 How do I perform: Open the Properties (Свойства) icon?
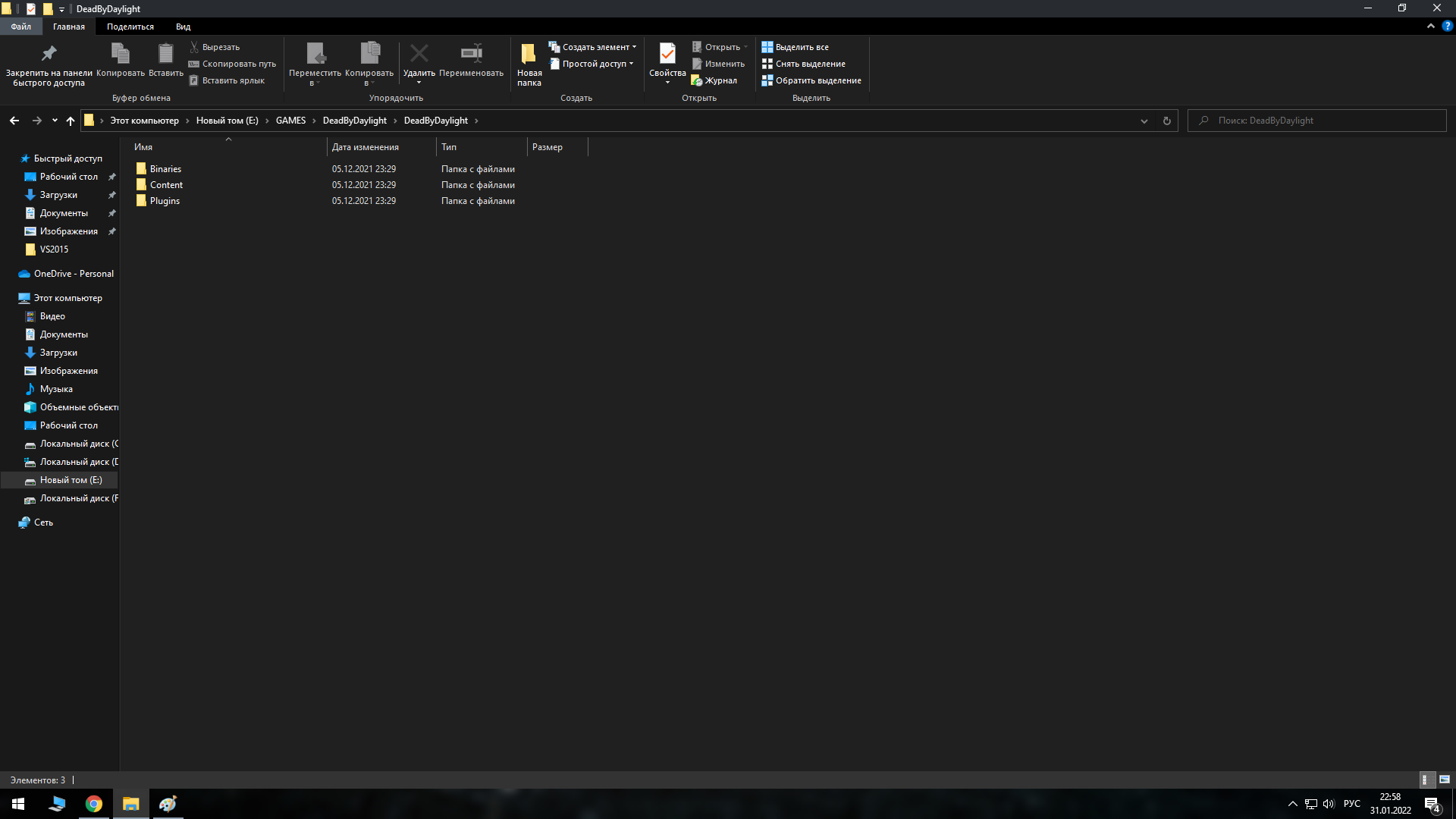pos(667,54)
